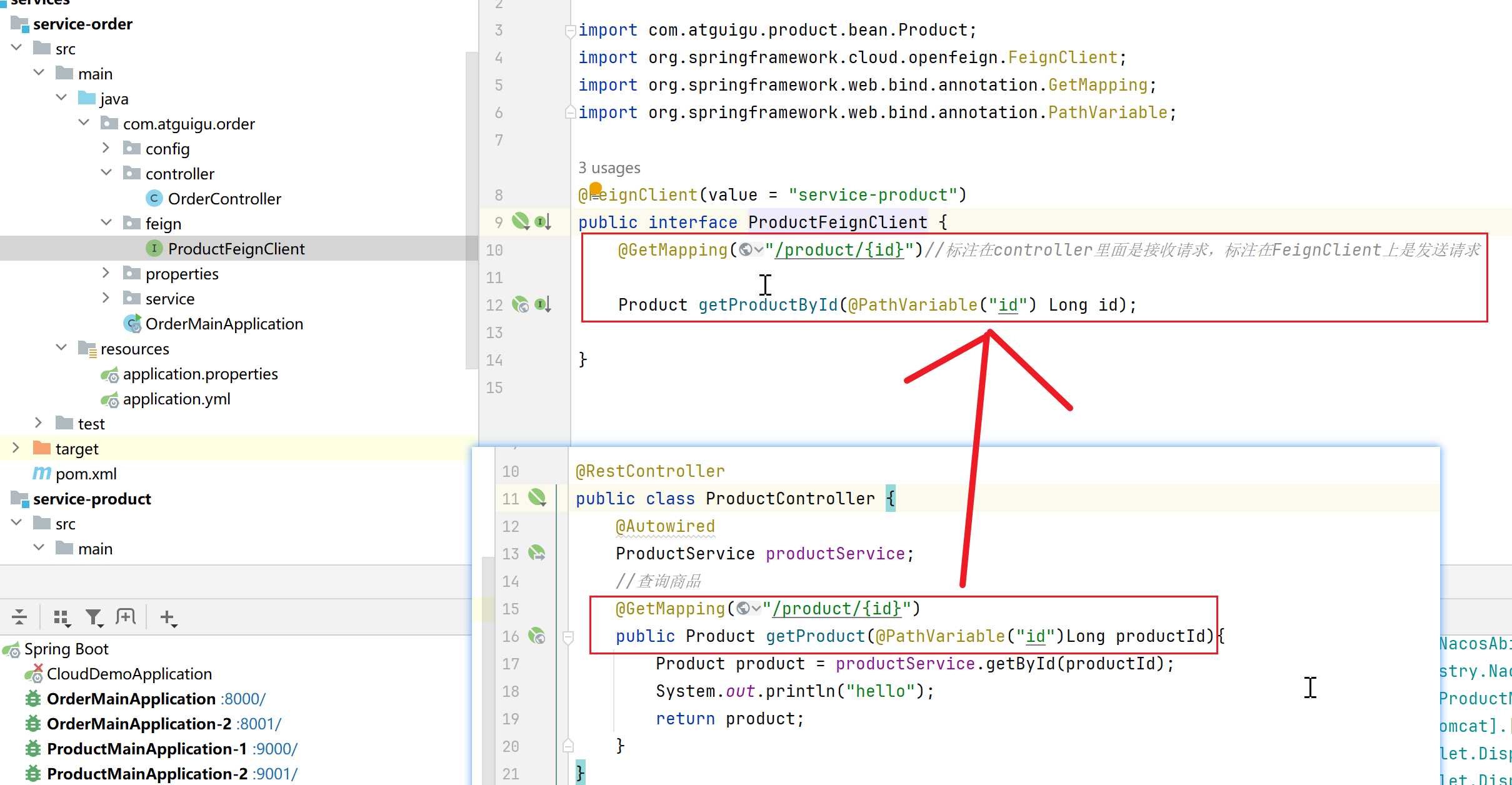Click Open in New Tab icon
The image size is (1512, 785).
click(x=126, y=617)
